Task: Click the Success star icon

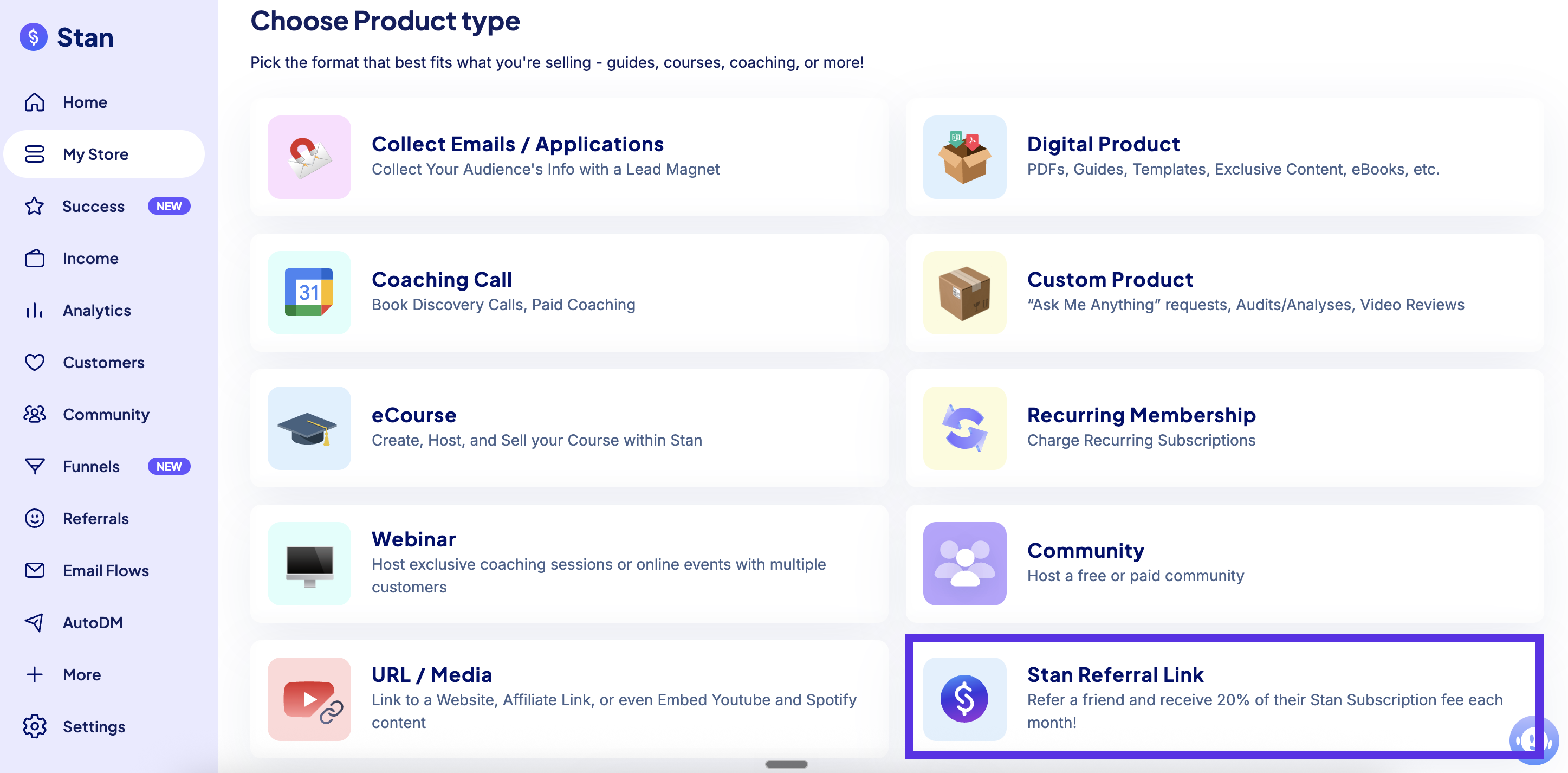Action: click(x=35, y=207)
